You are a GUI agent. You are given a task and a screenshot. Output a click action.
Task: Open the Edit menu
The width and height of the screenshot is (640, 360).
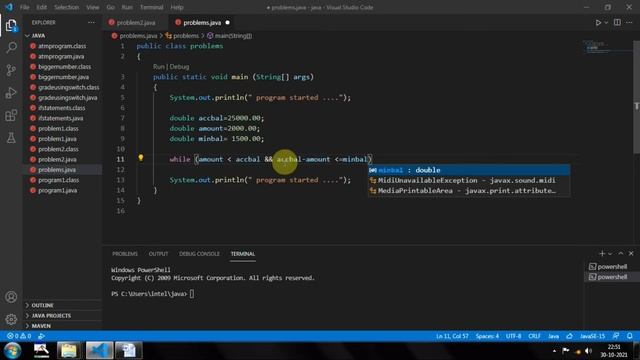coord(41,7)
